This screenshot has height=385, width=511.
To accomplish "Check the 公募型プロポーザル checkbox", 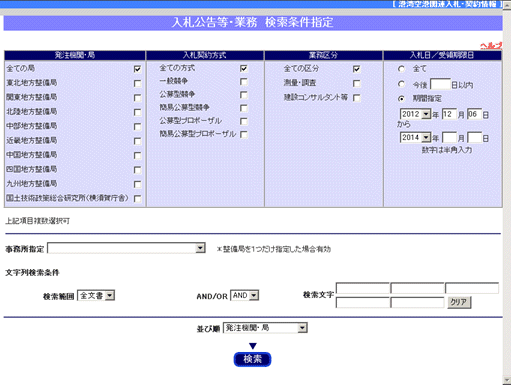I will tap(244, 121).
